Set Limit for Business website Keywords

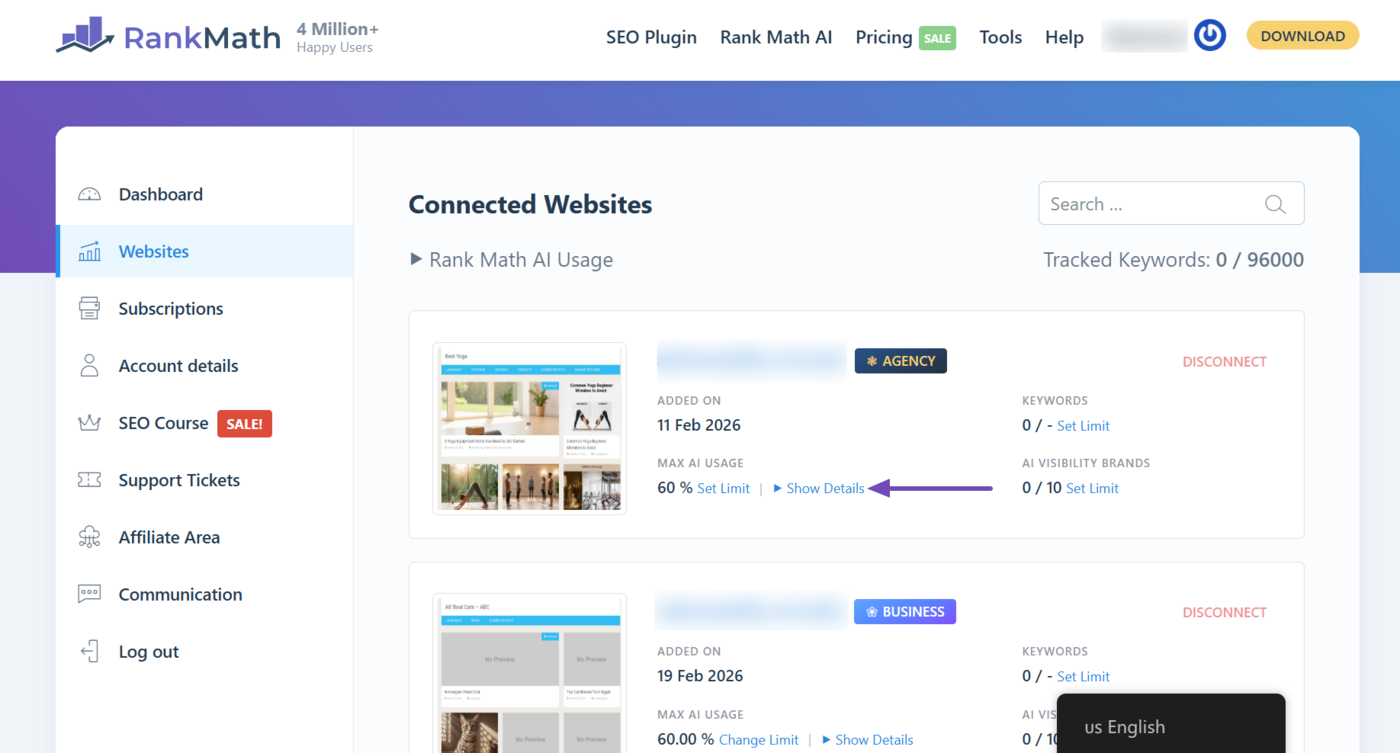click(x=1083, y=676)
